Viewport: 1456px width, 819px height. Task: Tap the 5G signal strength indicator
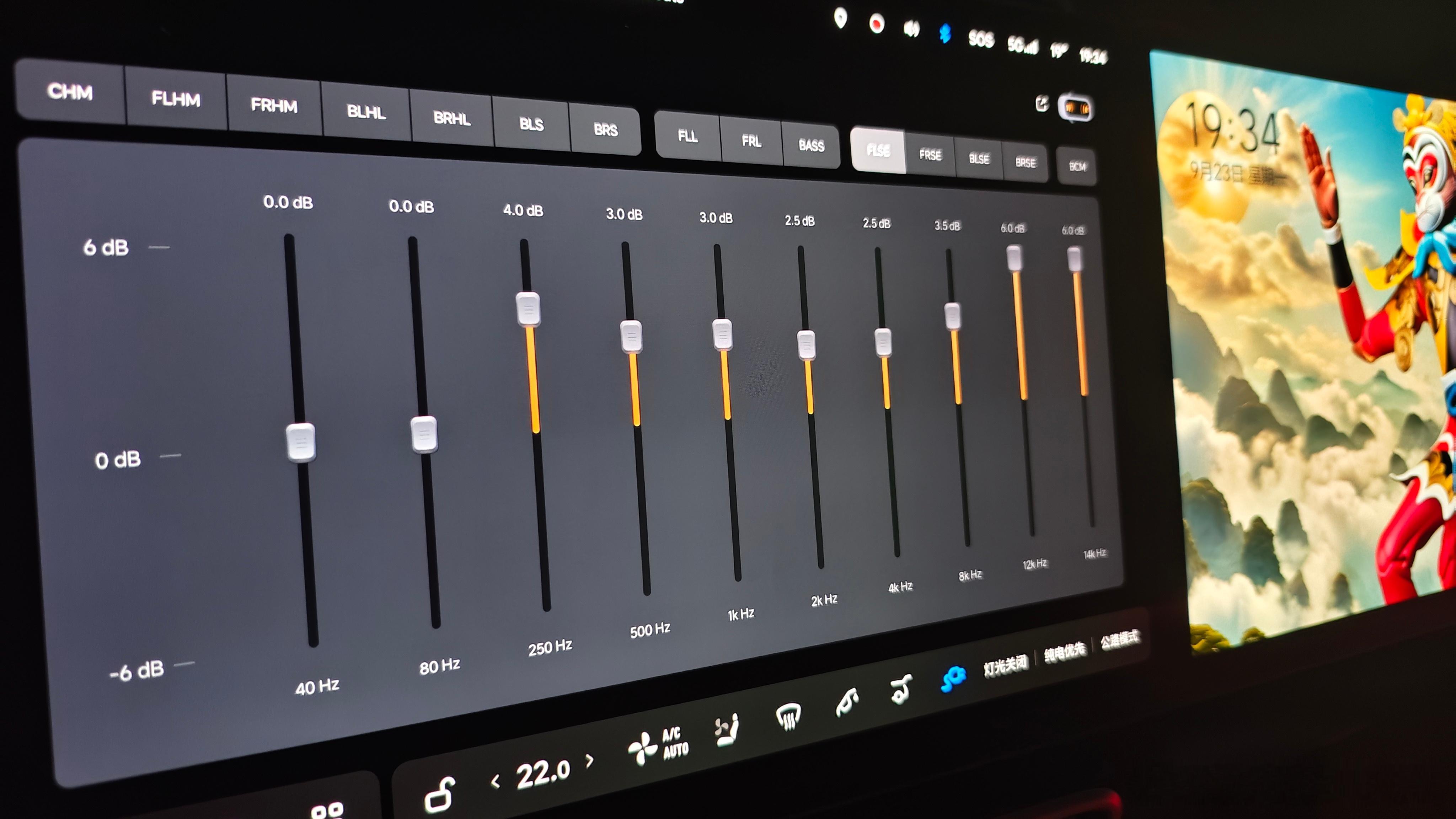click(1022, 45)
